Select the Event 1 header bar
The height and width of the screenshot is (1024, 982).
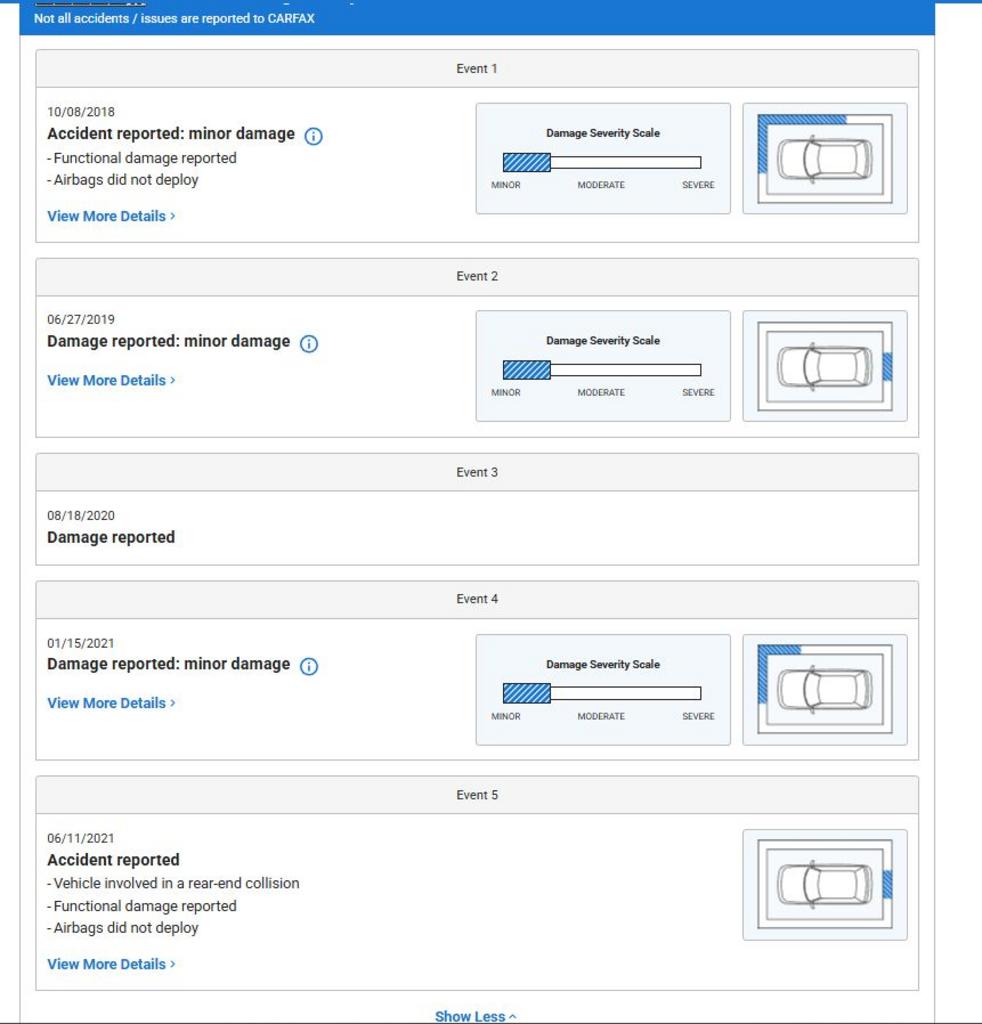[x=477, y=69]
